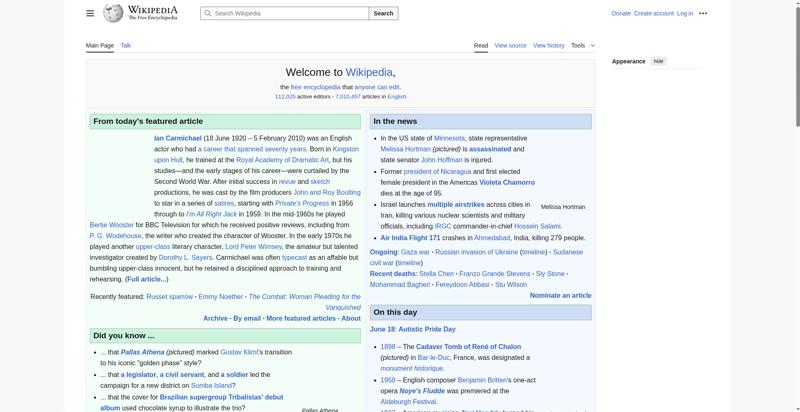This screenshot has height=412, width=800.
Task: Click the Search button
Action: tap(383, 13)
